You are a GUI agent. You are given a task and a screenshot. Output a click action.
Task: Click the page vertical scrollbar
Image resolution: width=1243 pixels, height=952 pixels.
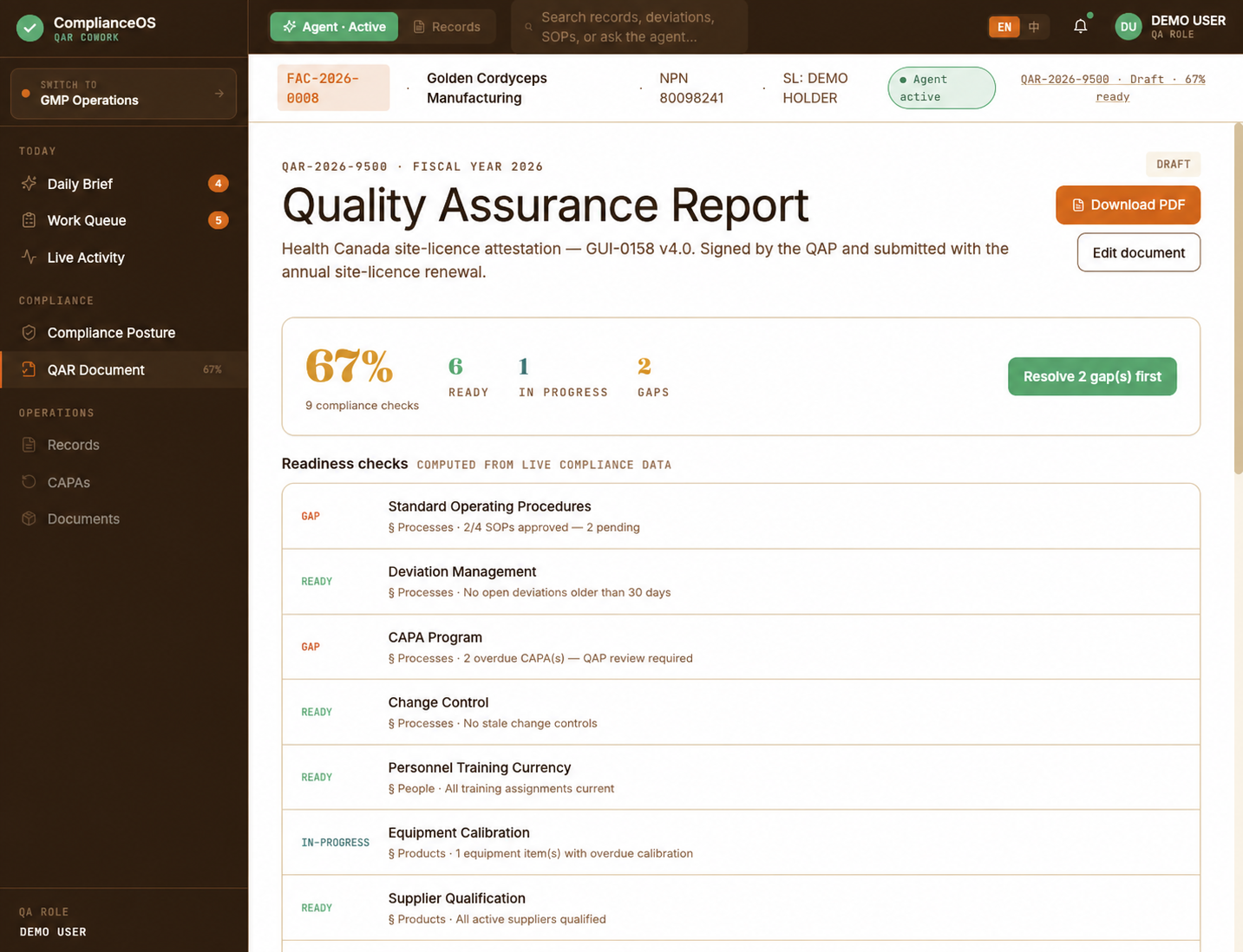1238,299
